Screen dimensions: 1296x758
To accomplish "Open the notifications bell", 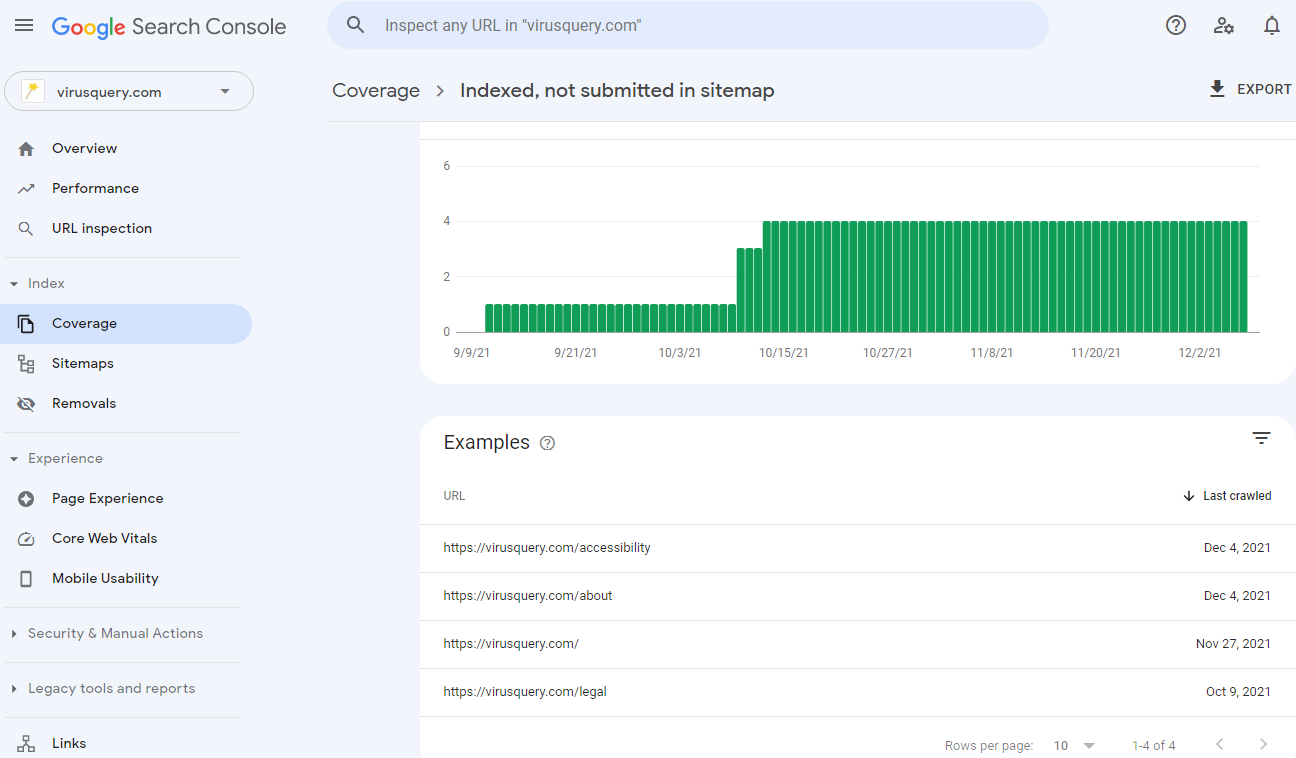I will 1272,25.
